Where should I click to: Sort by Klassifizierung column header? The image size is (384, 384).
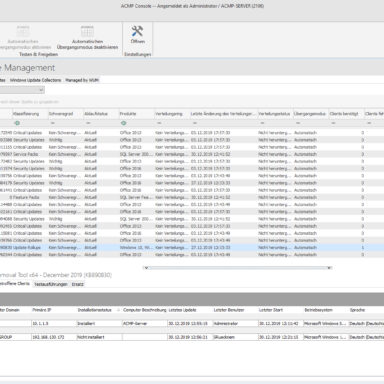coord(30,114)
